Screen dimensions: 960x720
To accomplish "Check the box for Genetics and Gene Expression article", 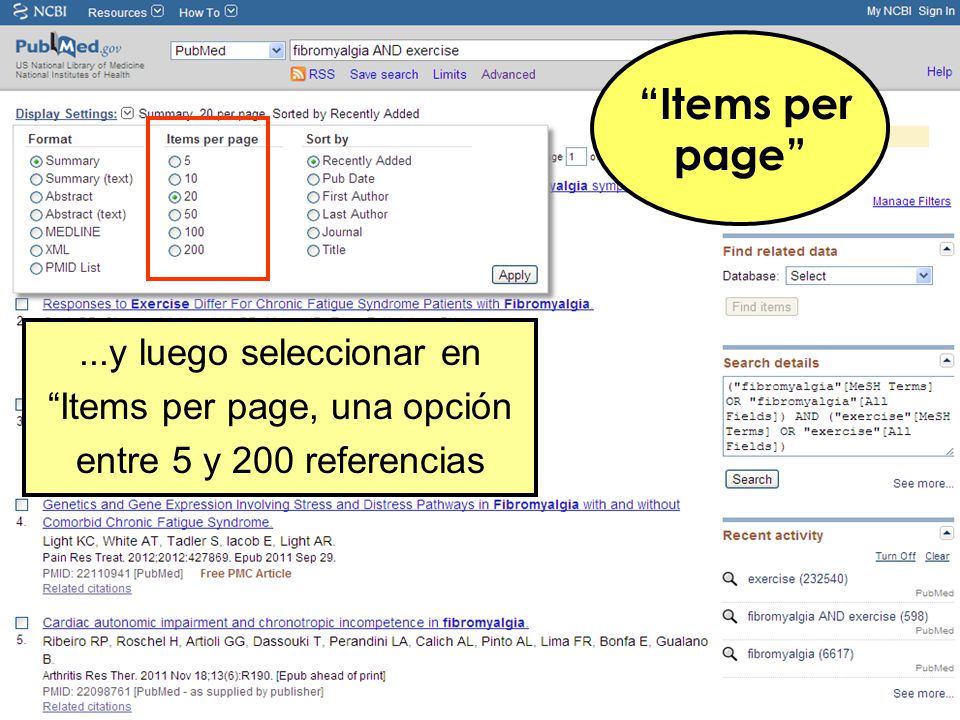I will click(22, 504).
